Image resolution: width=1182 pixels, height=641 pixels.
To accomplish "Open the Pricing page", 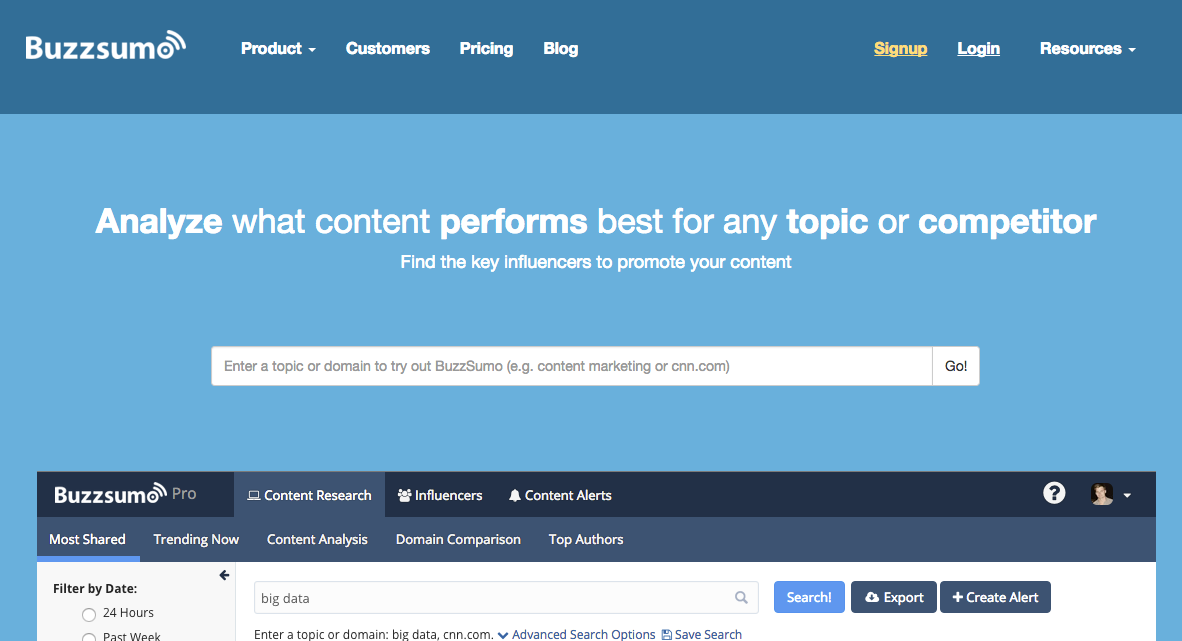I will (x=486, y=49).
